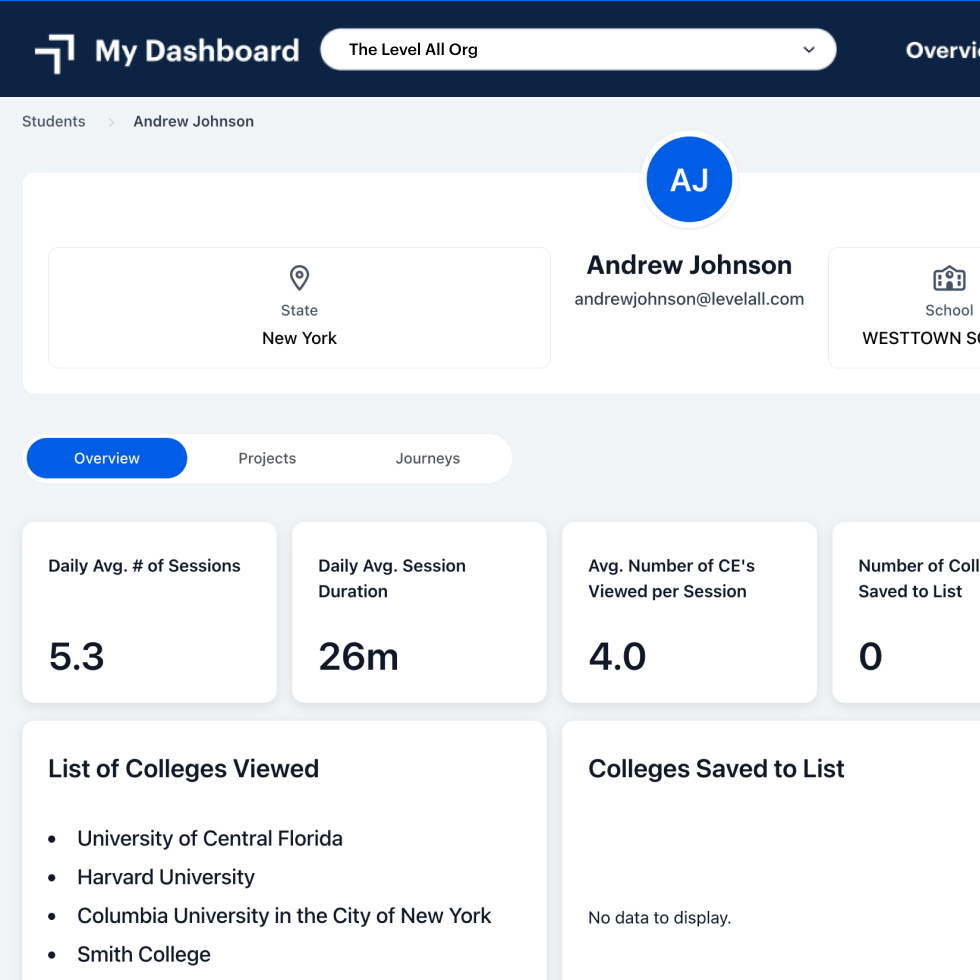Click the State location pin icon
Image resolution: width=980 pixels, height=980 pixels.
(x=299, y=278)
